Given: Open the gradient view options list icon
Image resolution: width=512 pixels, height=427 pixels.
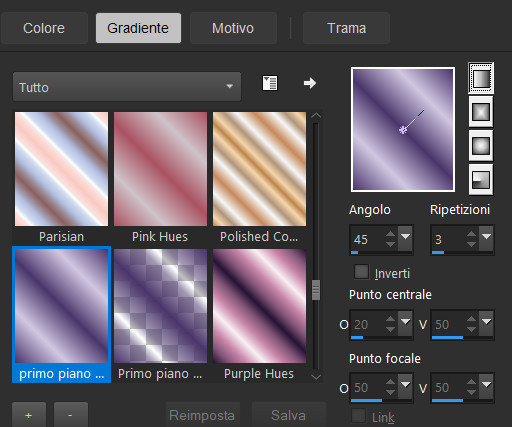Looking at the screenshot, I should coord(270,83).
